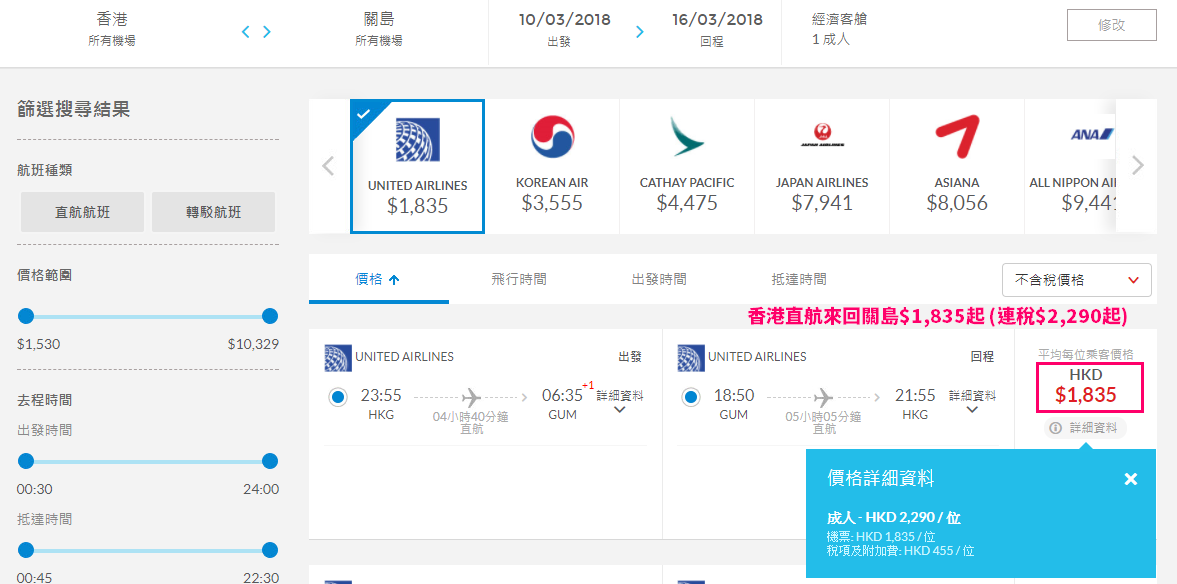
Task: Open the tax-exclusive price dropdown
Action: point(1076,280)
